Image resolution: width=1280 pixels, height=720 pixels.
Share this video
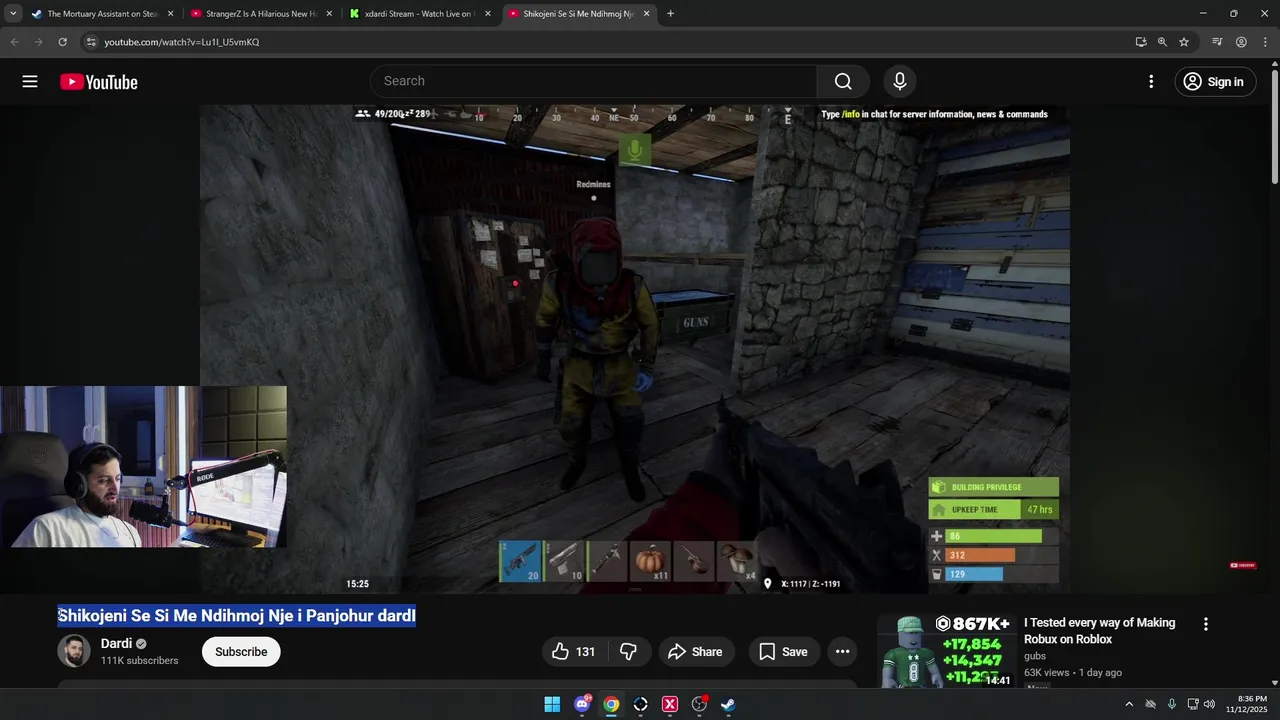point(695,652)
